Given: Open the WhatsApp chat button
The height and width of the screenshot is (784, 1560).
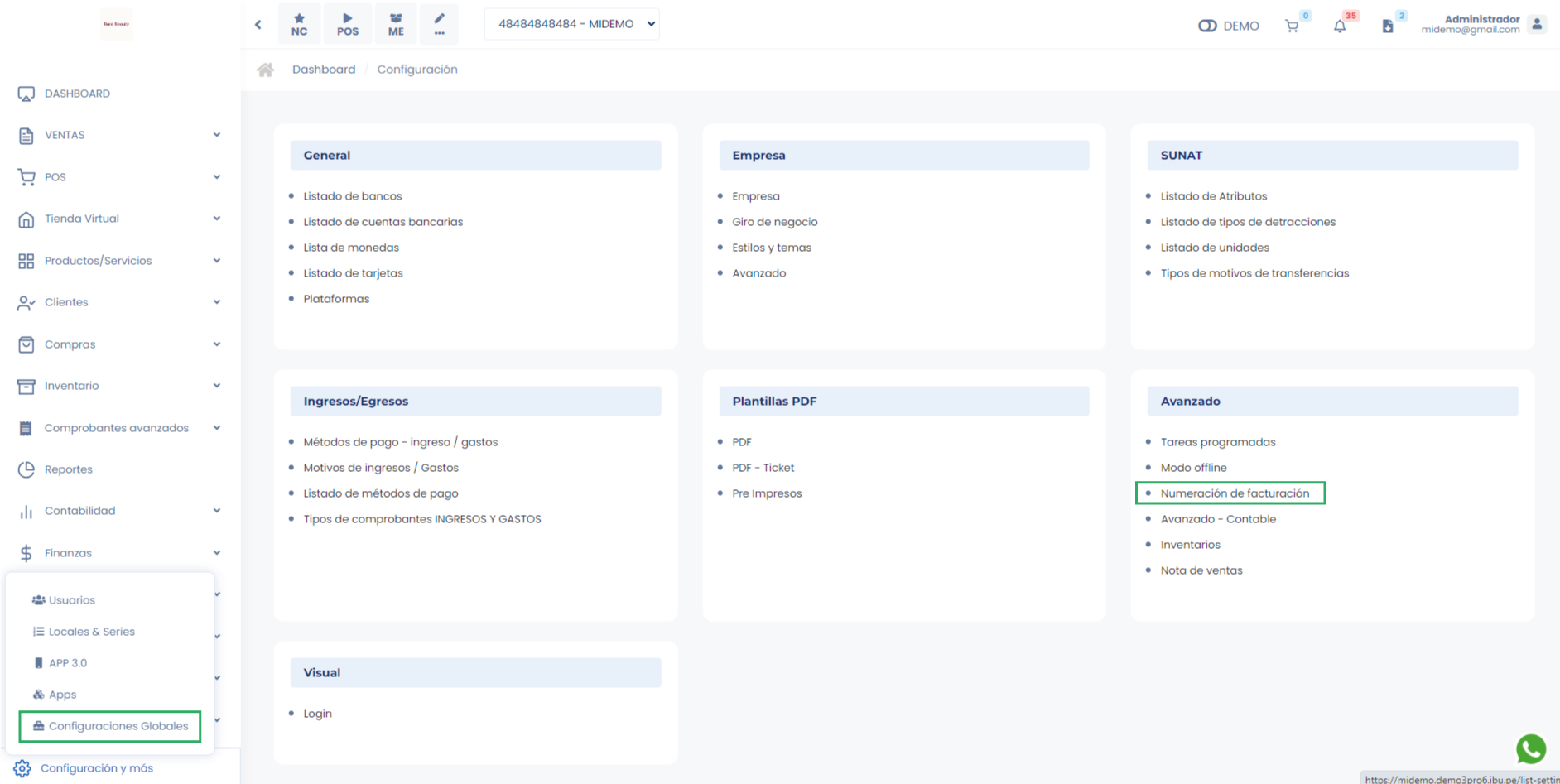Looking at the screenshot, I should point(1530,748).
